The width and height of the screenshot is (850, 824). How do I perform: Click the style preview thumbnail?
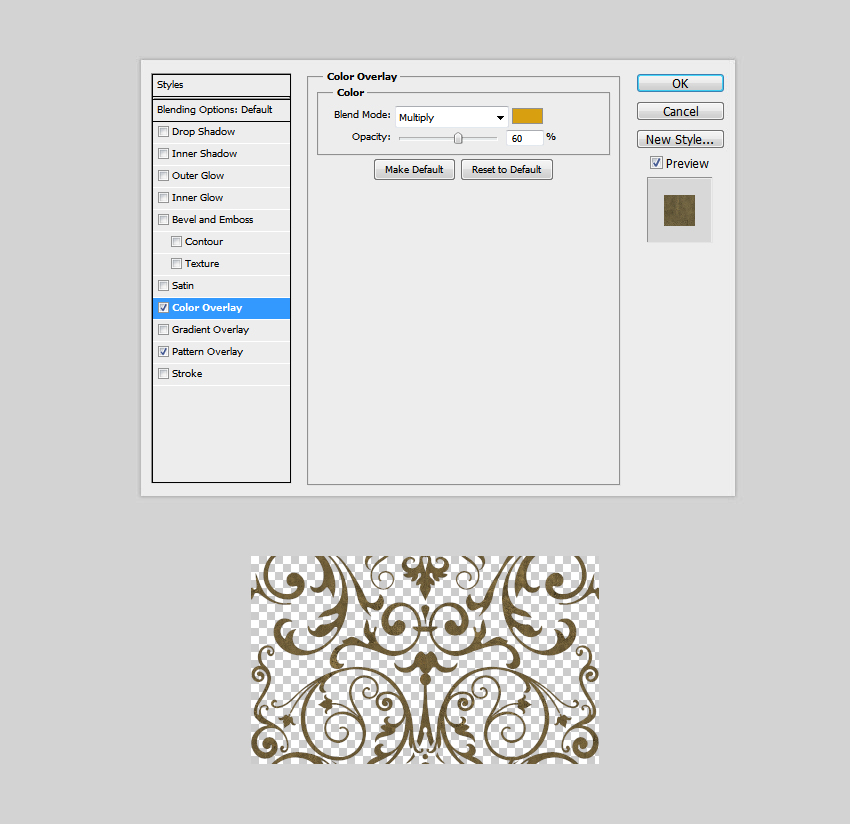pyautogui.click(x=679, y=210)
